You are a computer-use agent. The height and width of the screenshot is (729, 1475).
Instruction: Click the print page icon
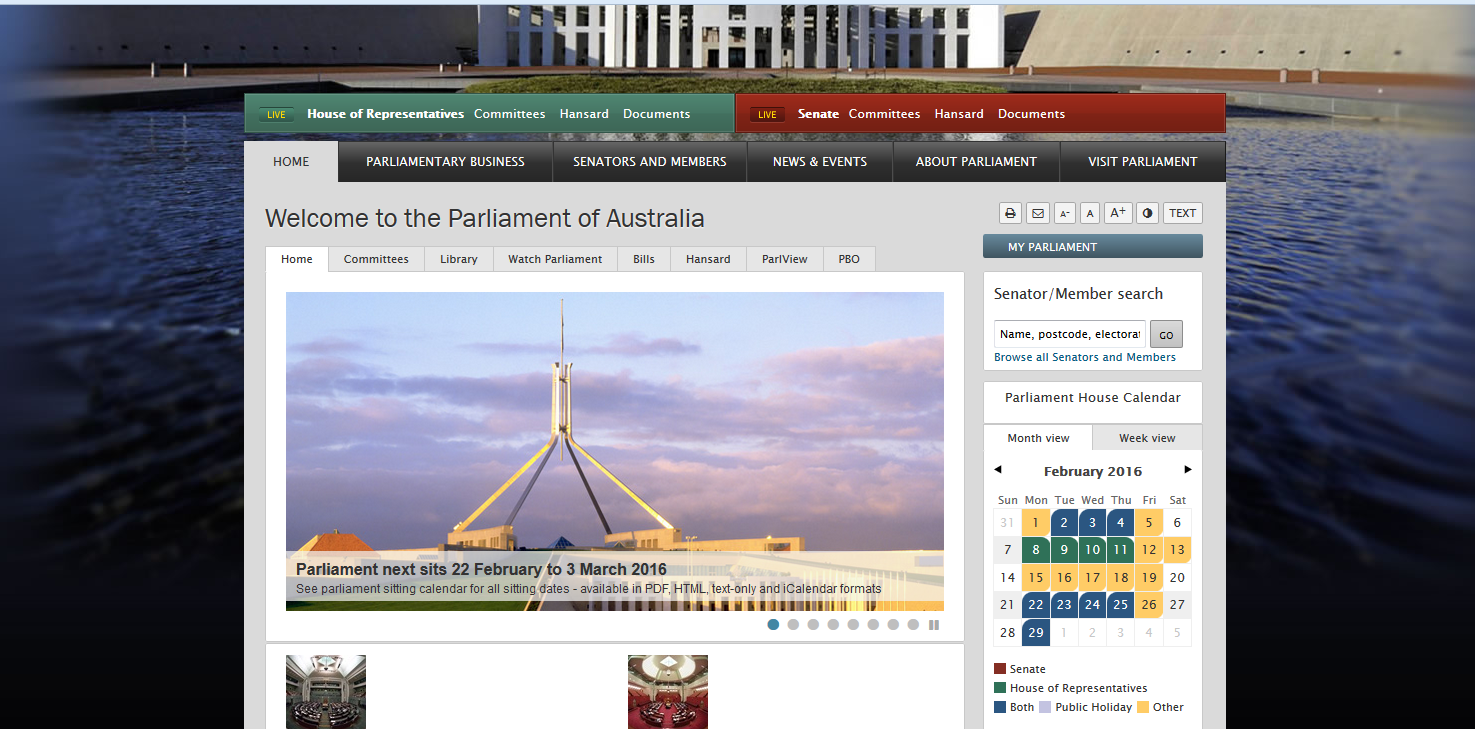[x=1010, y=213]
